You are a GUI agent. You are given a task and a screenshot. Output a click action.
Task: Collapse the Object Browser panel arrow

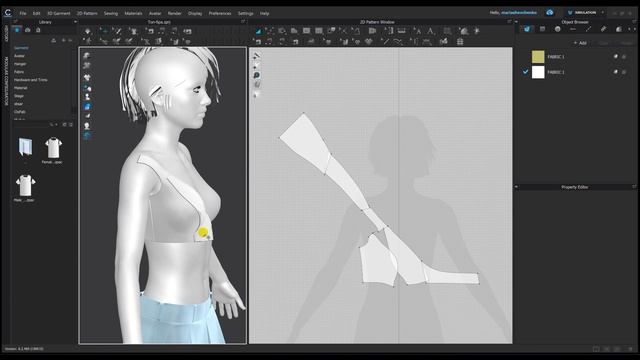click(x=516, y=22)
